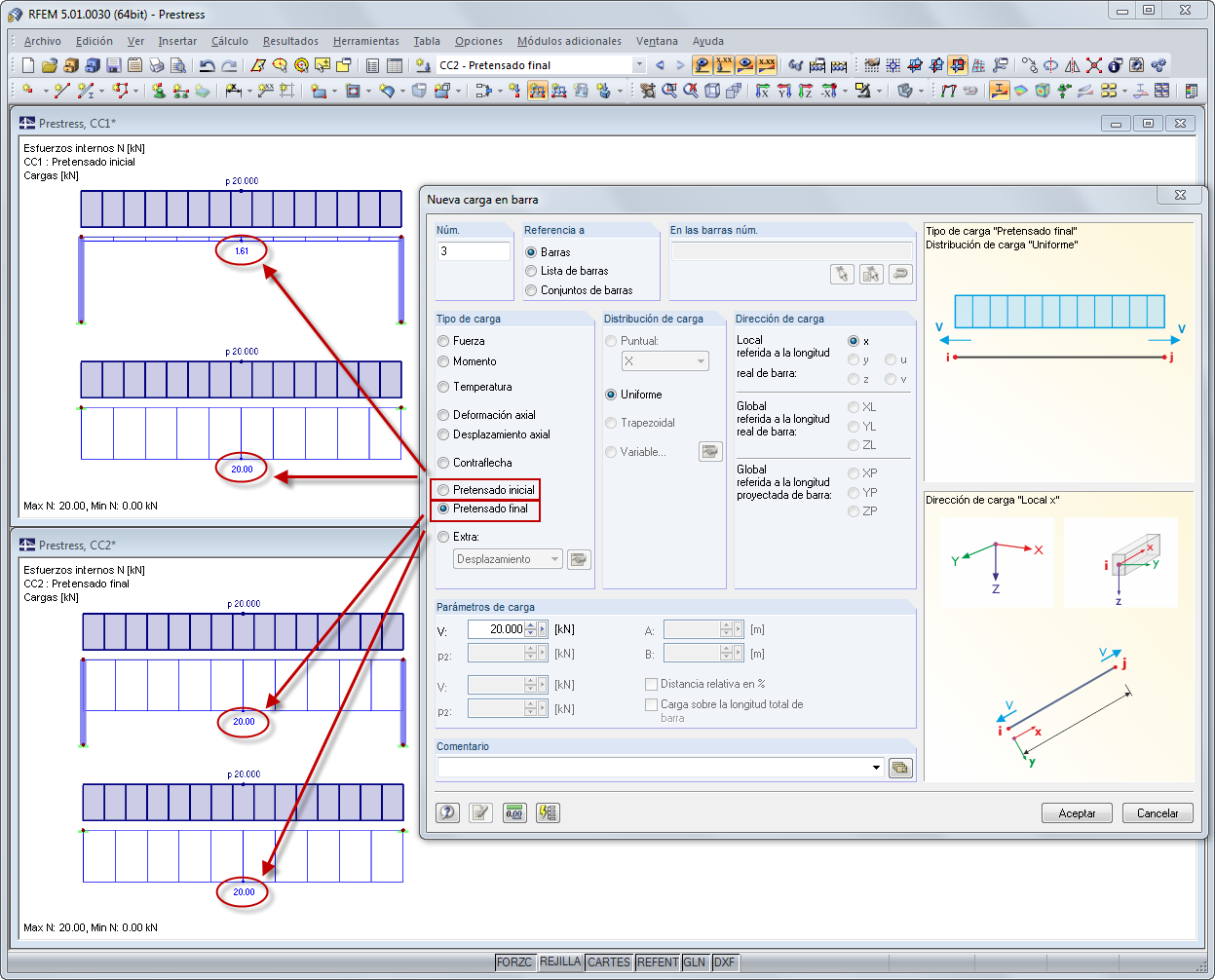This screenshot has width=1215, height=980.
Task: Select the Barras reference radio button
Action: click(x=531, y=252)
